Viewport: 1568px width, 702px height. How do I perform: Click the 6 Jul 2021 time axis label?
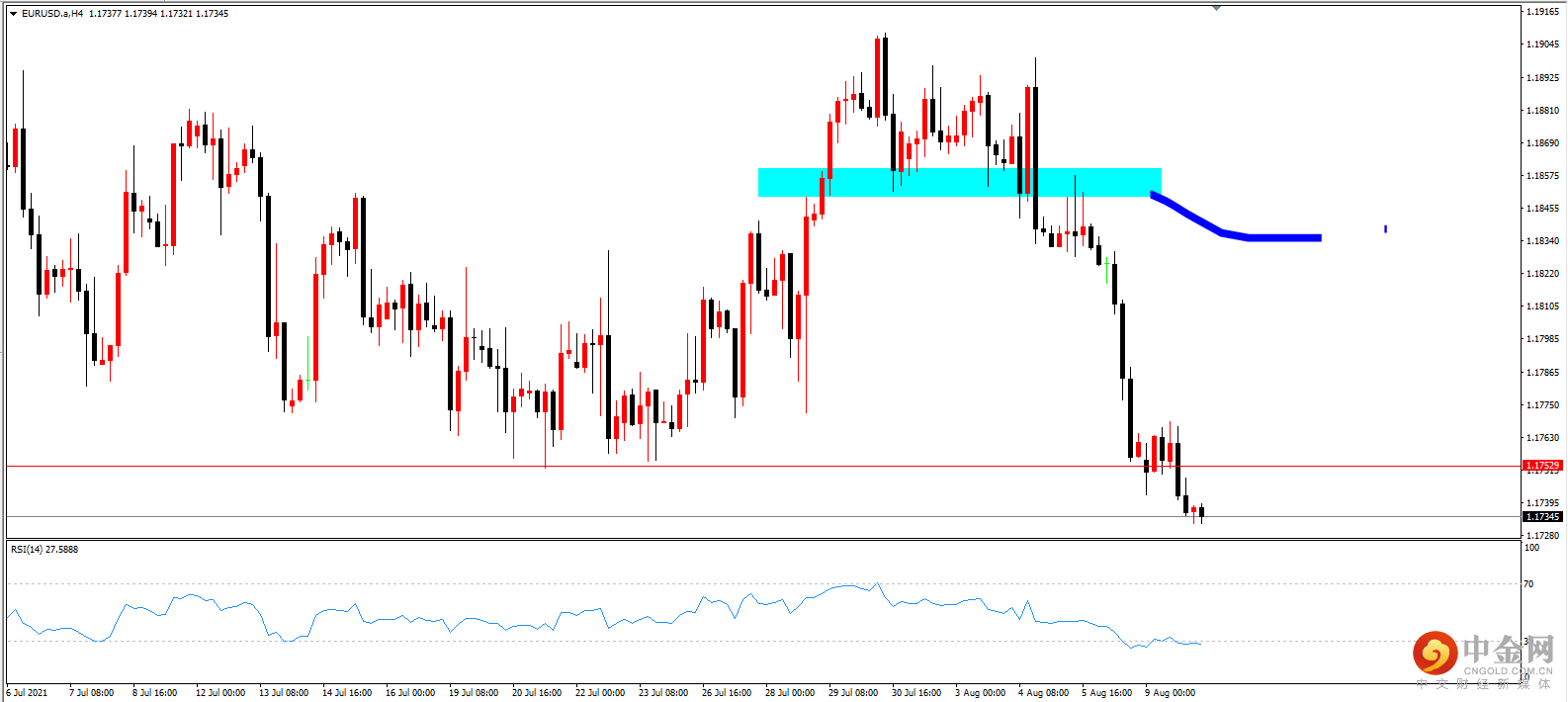coord(28,692)
